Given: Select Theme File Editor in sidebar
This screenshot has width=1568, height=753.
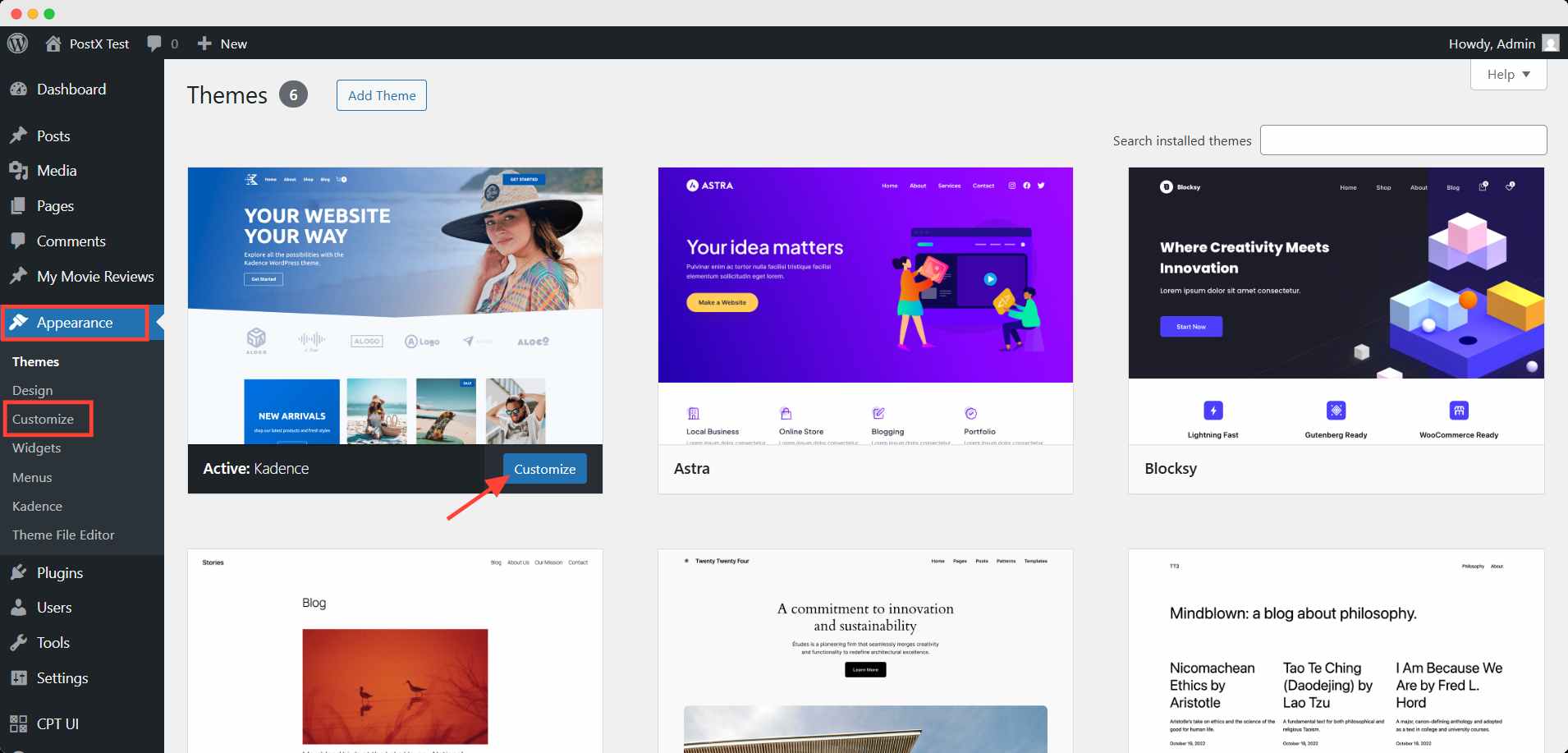Looking at the screenshot, I should [x=63, y=535].
